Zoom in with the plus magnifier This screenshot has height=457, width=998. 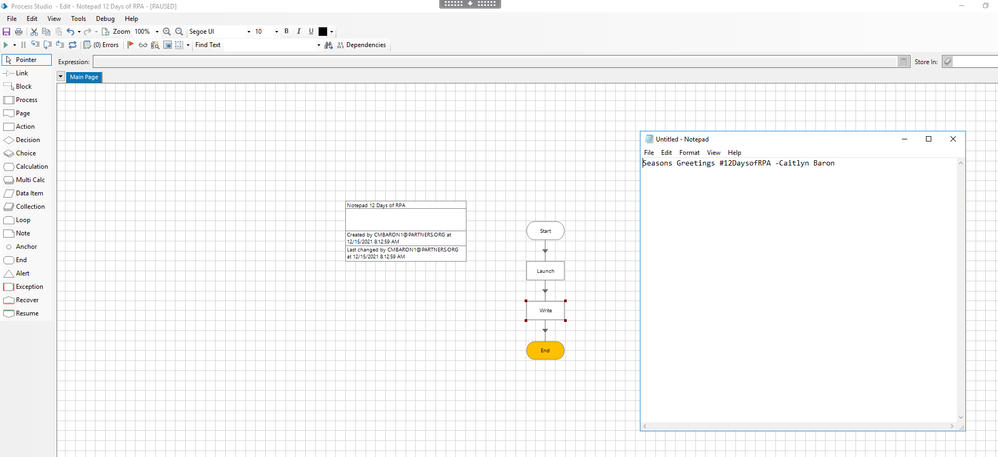[x=167, y=31]
